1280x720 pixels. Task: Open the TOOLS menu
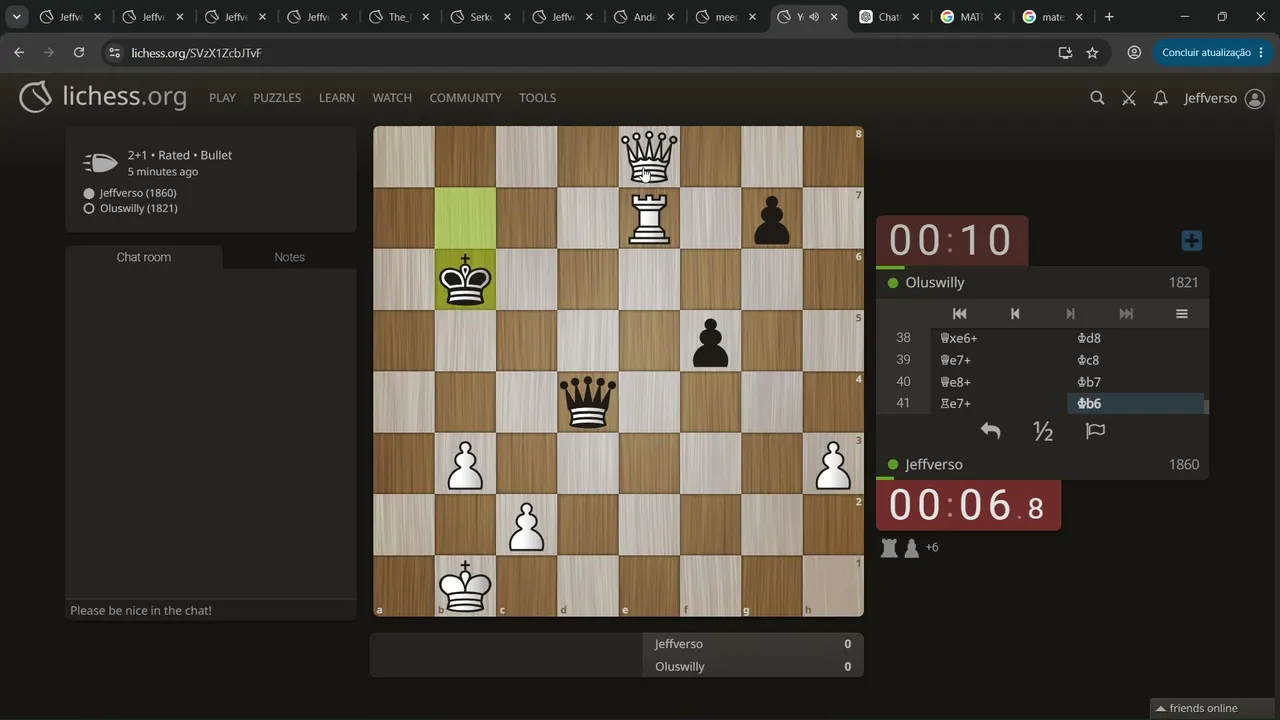pyautogui.click(x=537, y=98)
